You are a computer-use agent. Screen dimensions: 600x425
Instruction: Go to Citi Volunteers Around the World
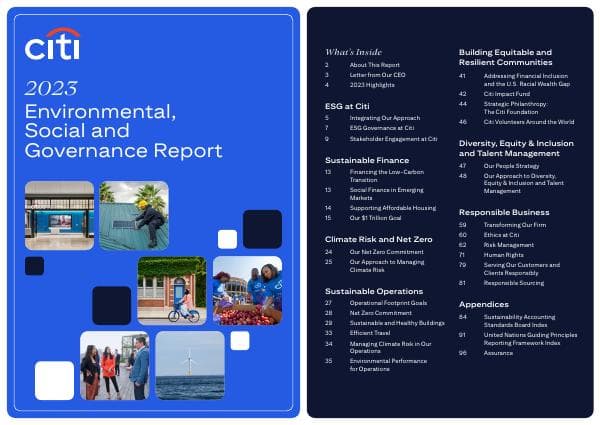pyautogui.click(x=528, y=122)
